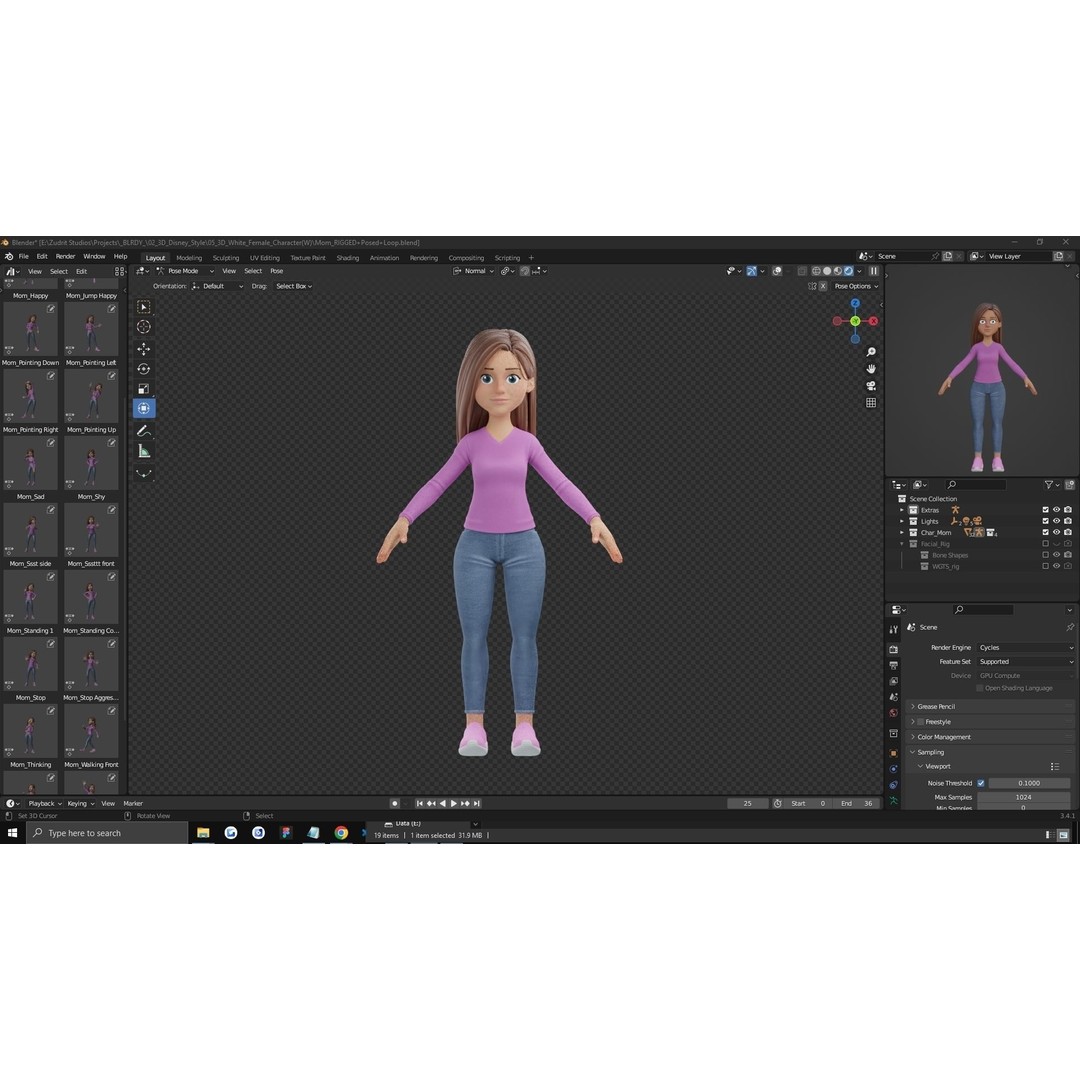Open the Orientation Default dropdown
Viewport: 1080px width, 1080px height.
click(x=217, y=287)
